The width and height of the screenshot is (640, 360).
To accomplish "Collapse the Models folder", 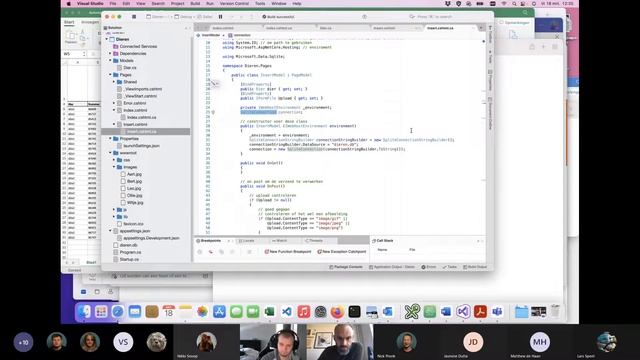I will (110, 60).
